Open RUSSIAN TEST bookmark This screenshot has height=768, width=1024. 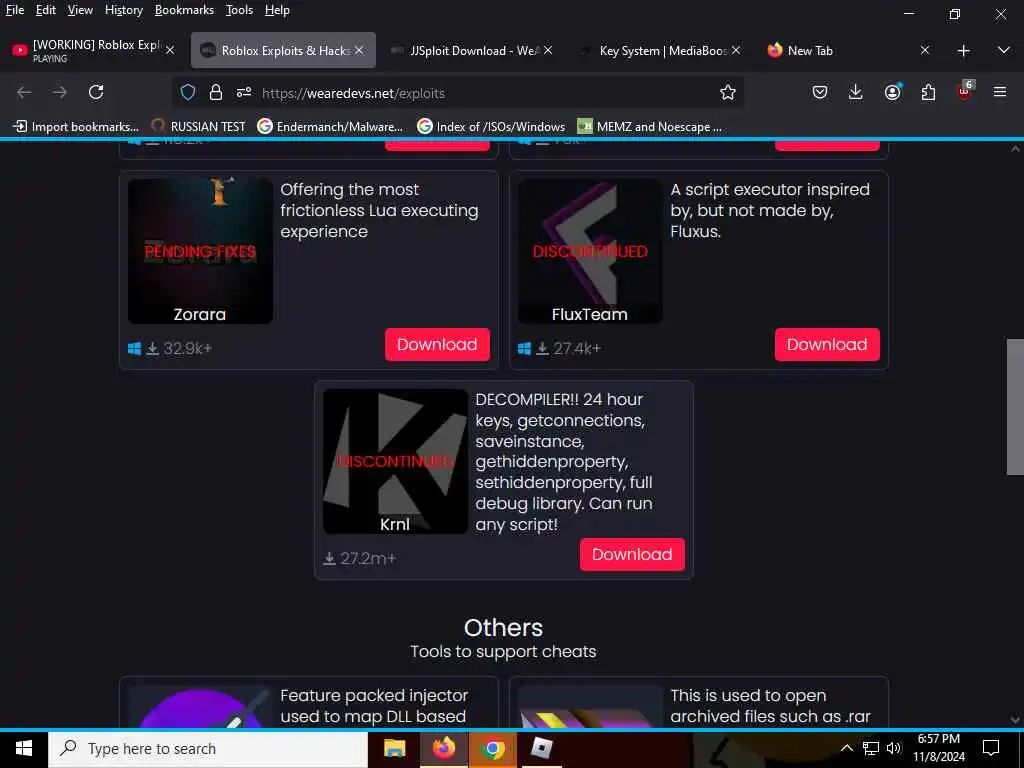199,127
